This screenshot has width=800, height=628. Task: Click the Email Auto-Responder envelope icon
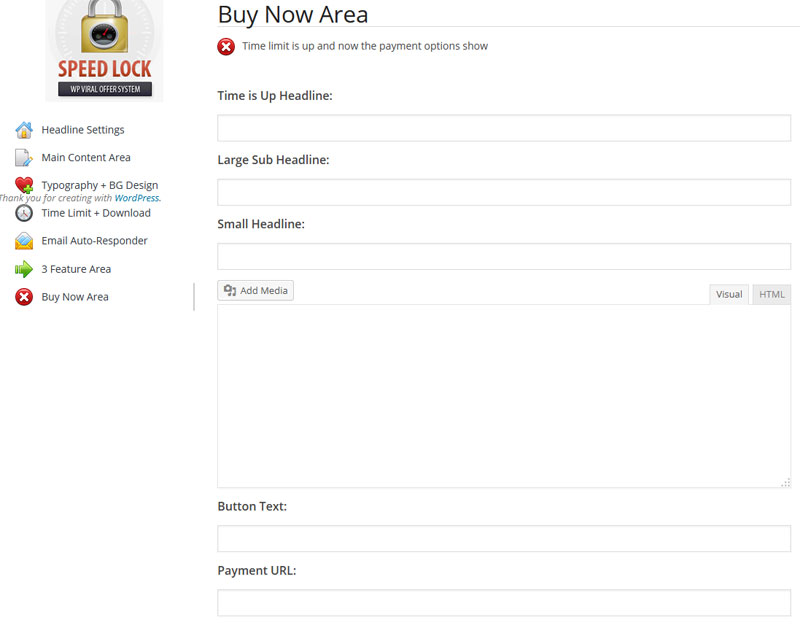click(24, 241)
